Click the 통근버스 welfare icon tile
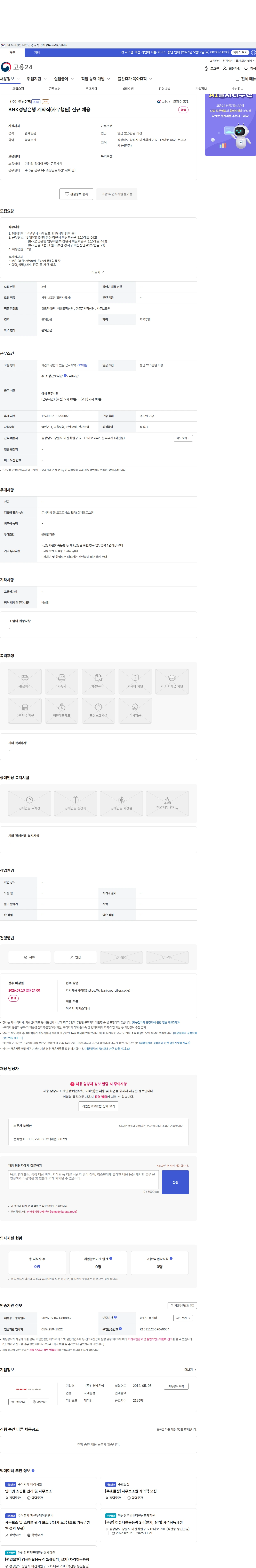 (x=25, y=681)
